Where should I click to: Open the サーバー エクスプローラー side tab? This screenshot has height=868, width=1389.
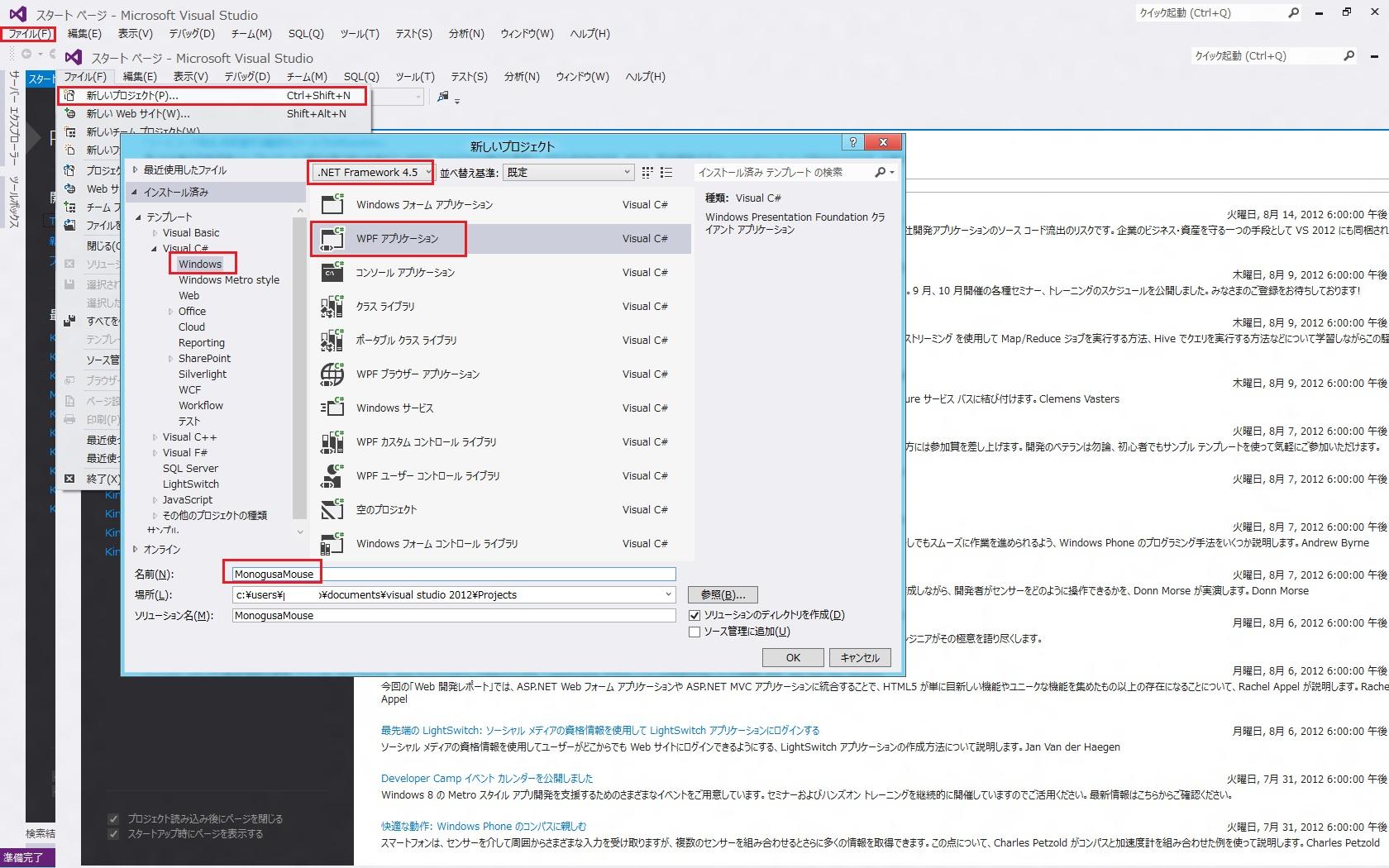(14, 117)
